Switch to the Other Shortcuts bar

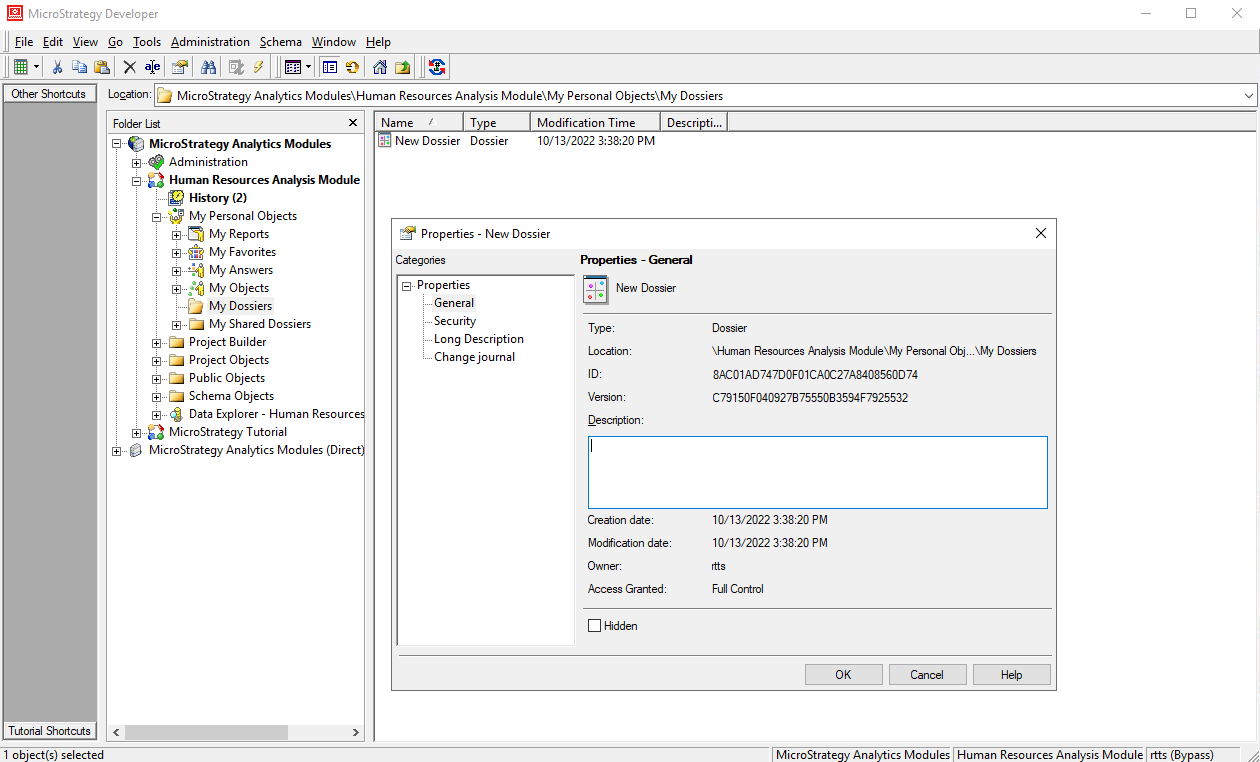(x=49, y=94)
